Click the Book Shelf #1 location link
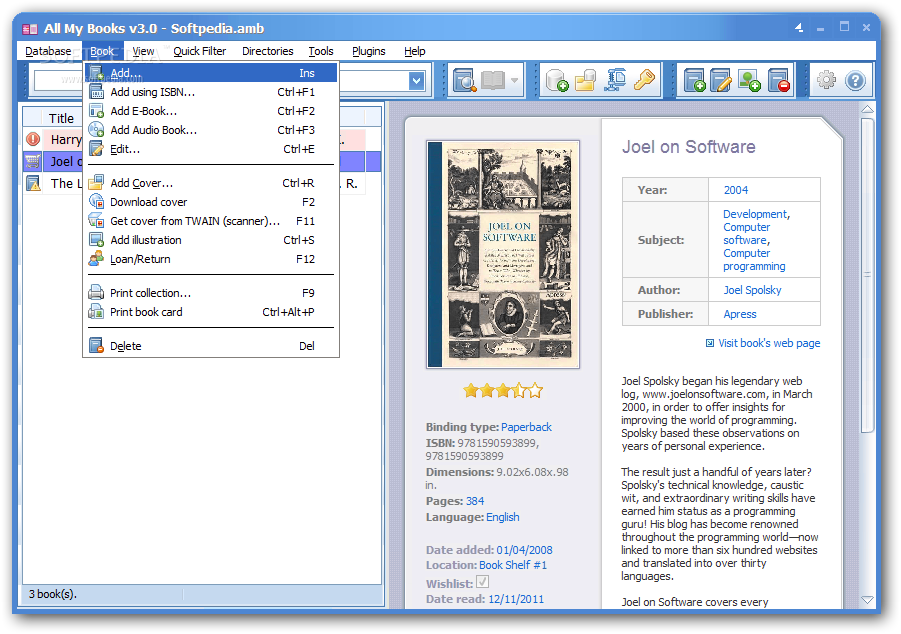Image resolution: width=901 pixels, height=634 pixels. (513, 564)
